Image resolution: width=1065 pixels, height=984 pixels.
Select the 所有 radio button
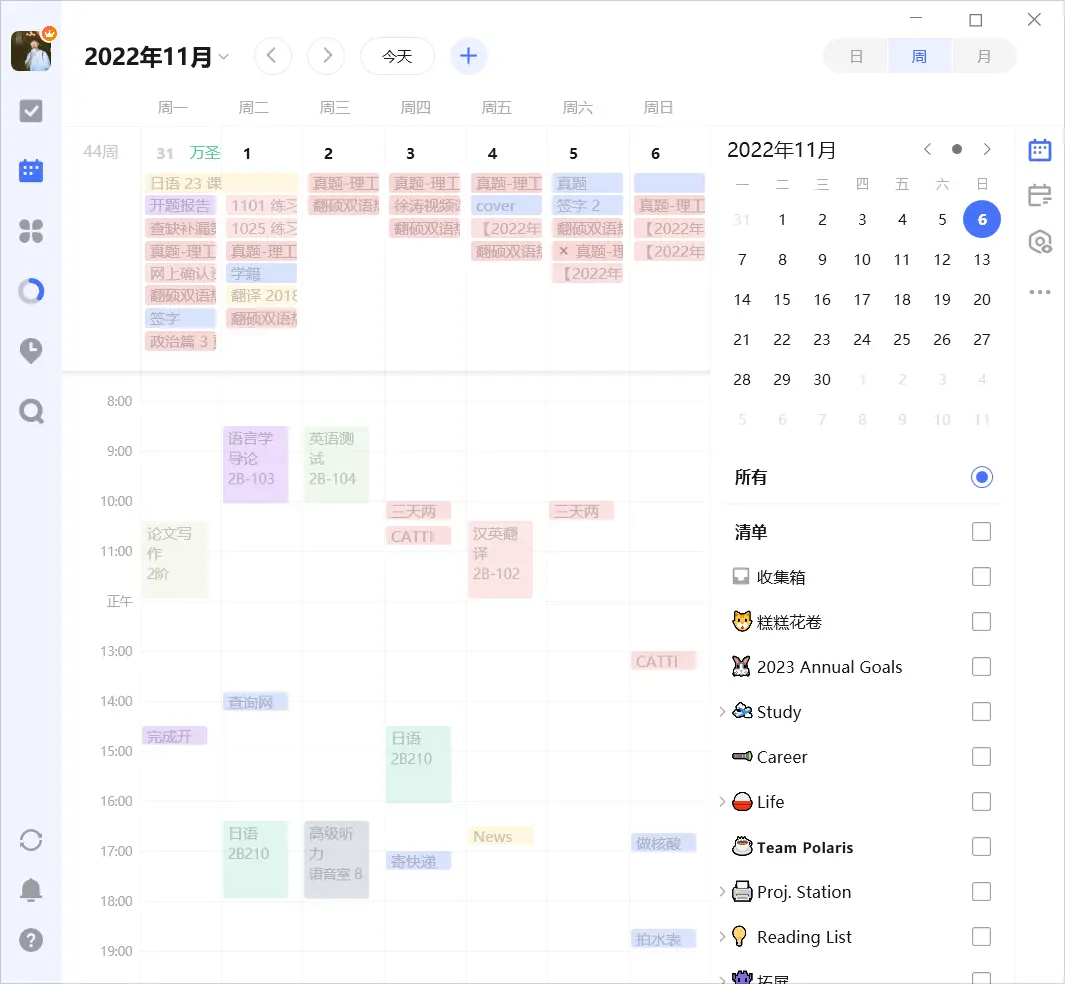pyautogui.click(x=981, y=477)
